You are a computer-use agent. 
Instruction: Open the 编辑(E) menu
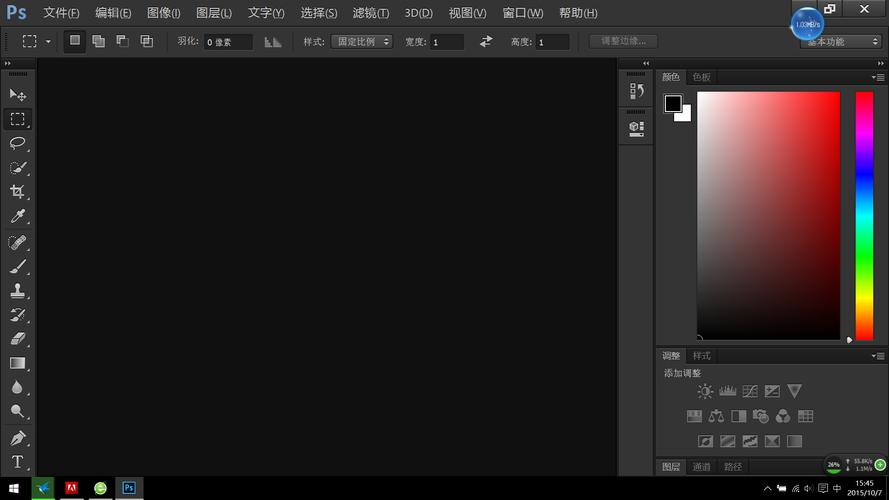coord(113,13)
